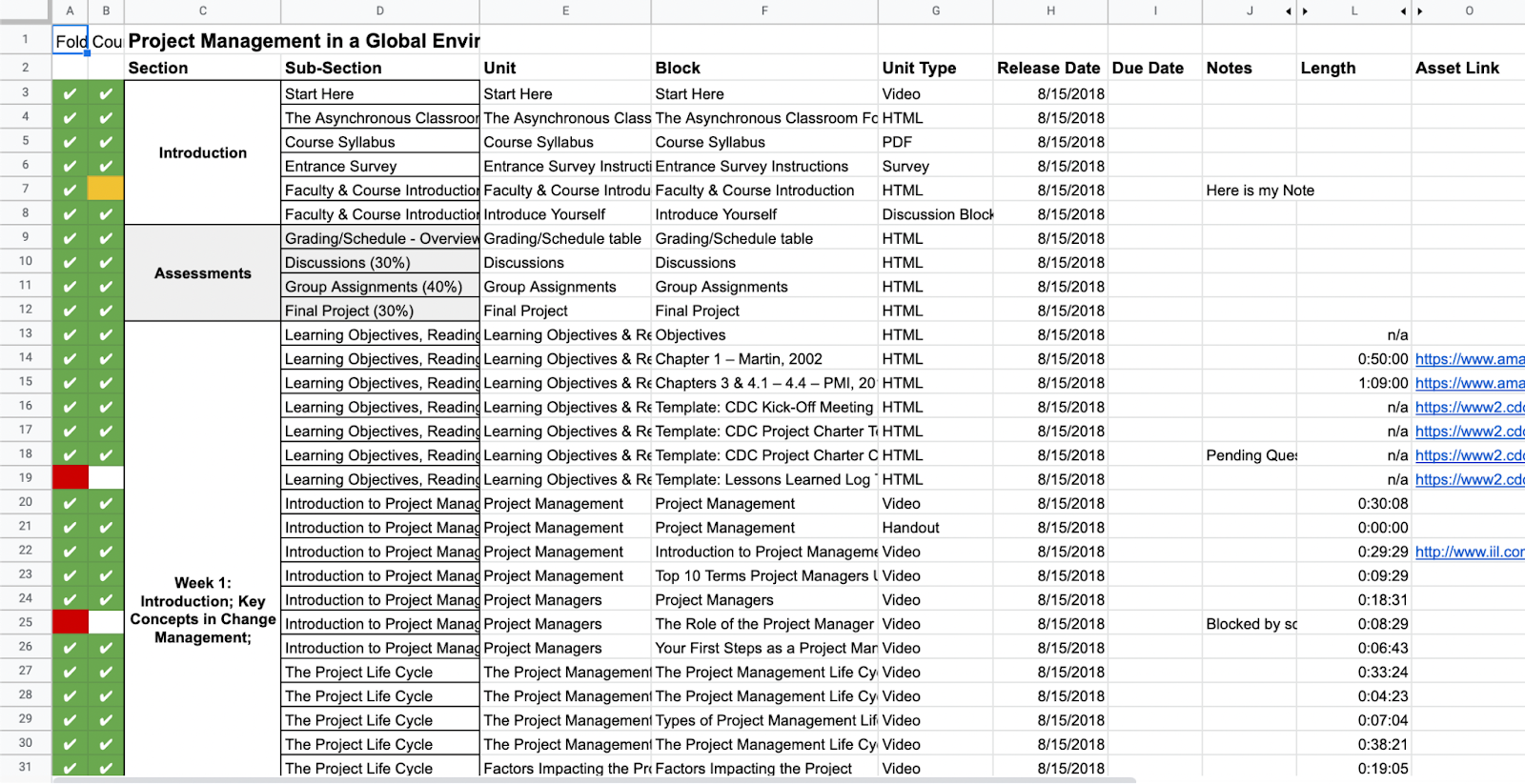Click the red status cell in row 19
Screen dimensions: 1525x784
[x=71, y=477]
